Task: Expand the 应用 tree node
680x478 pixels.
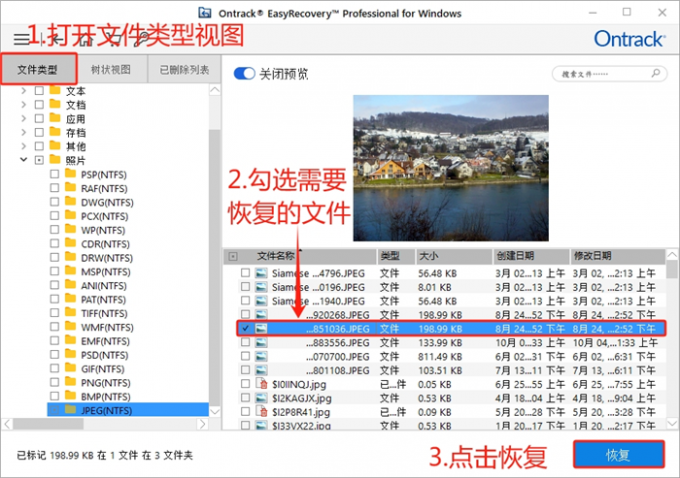Action: coord(24,118)
